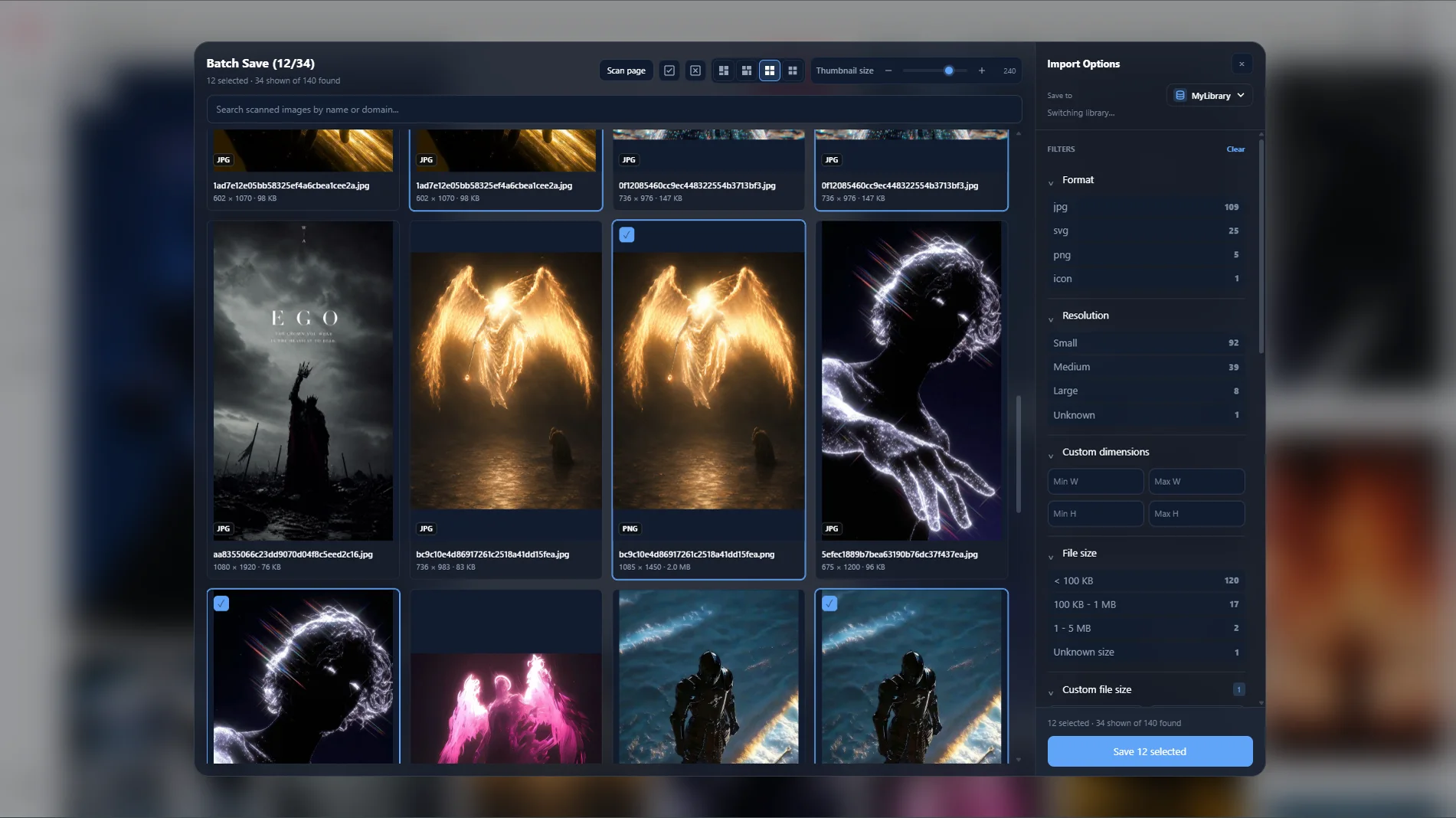
Task: Click the '1080 × 1920 · 76 KB' info text
Action: click(247, 568)
